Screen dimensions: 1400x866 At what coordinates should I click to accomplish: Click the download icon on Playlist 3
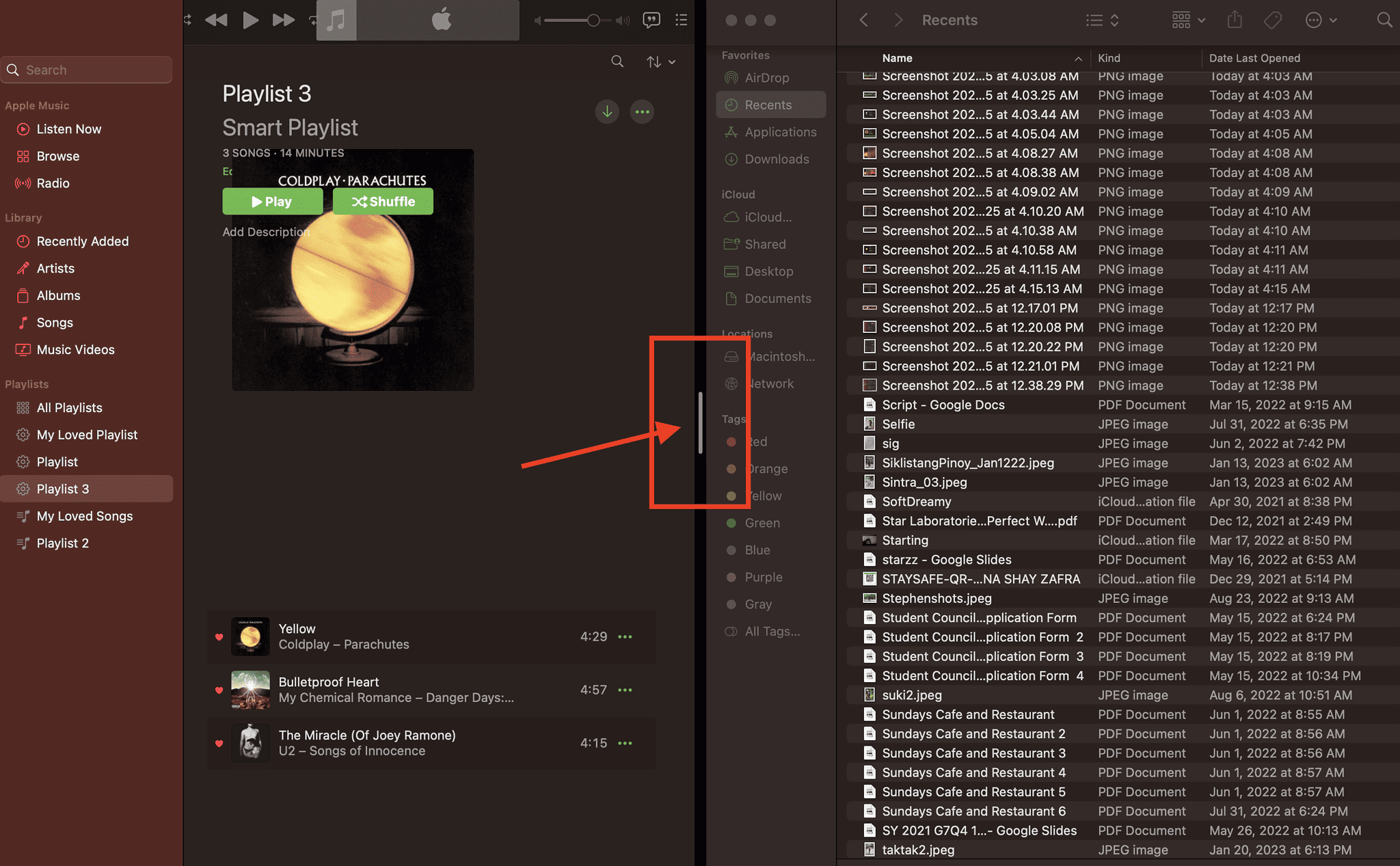click(x=607, y=111)
